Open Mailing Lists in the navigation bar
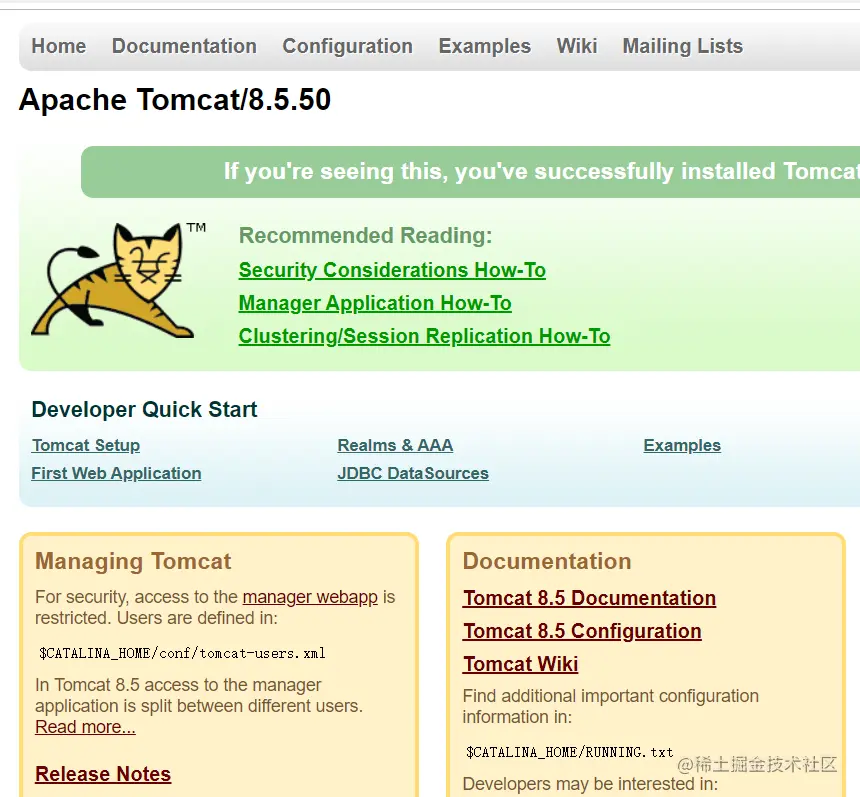 (x=682, y=46)
